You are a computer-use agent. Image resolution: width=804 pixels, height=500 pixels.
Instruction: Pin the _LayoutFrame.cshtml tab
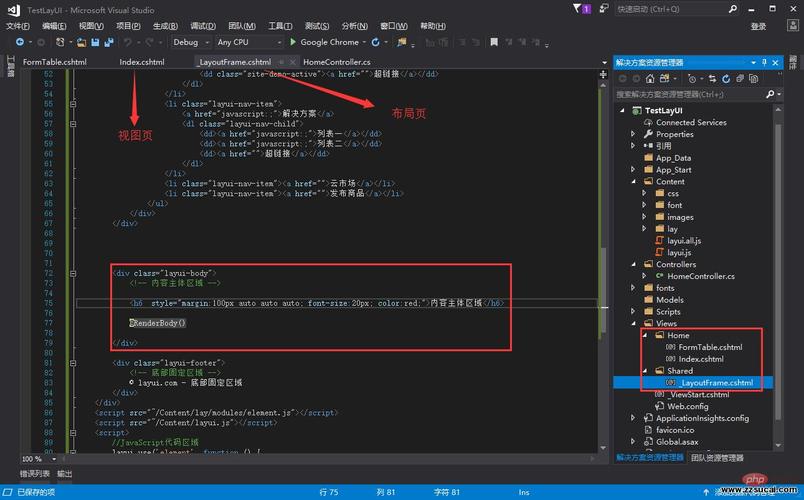coord(280,62)
